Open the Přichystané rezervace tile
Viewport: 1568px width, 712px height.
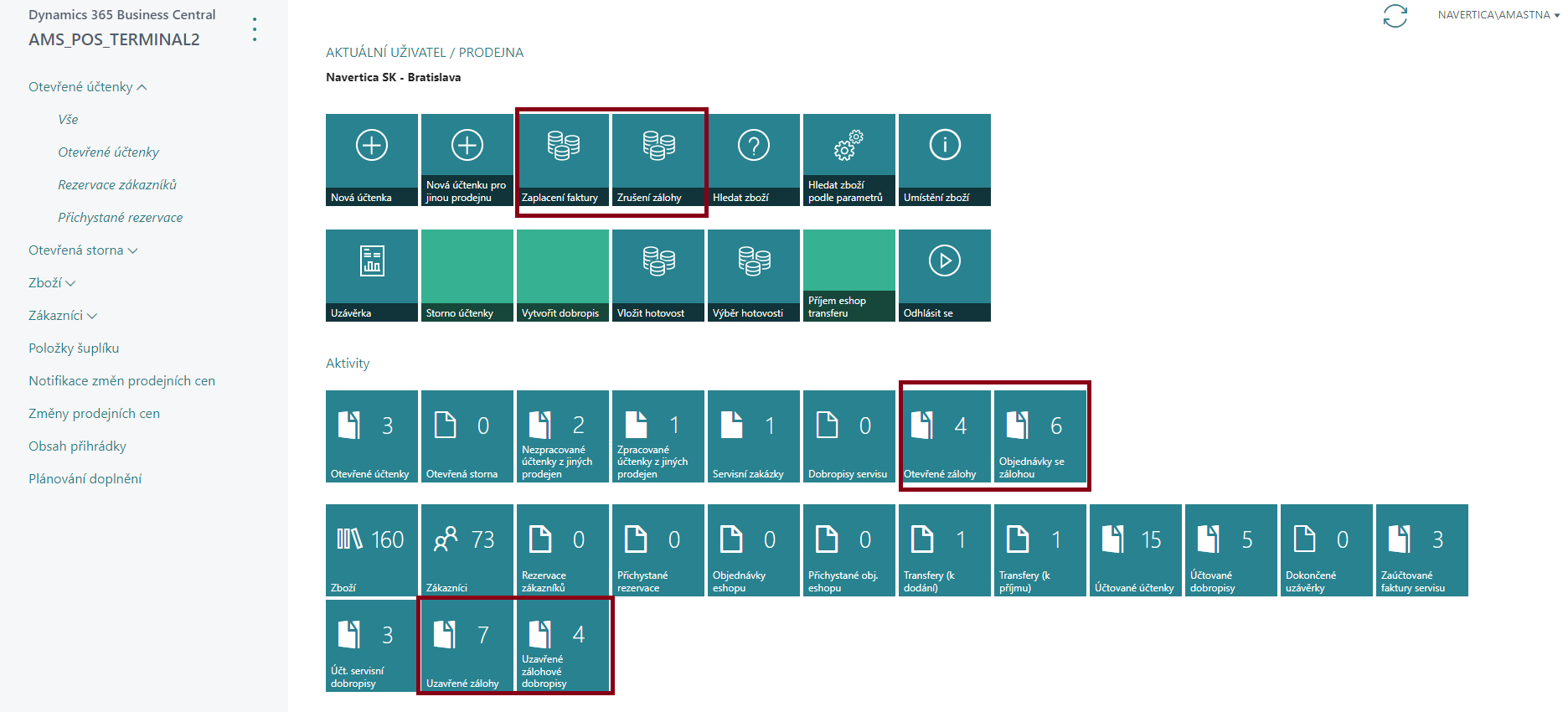point(658,550)
